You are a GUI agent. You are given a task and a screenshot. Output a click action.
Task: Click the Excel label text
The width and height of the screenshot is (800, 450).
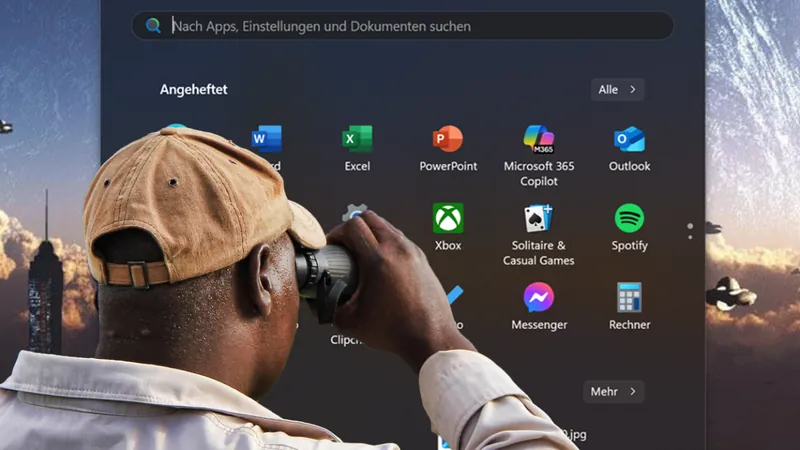point(357,166)
